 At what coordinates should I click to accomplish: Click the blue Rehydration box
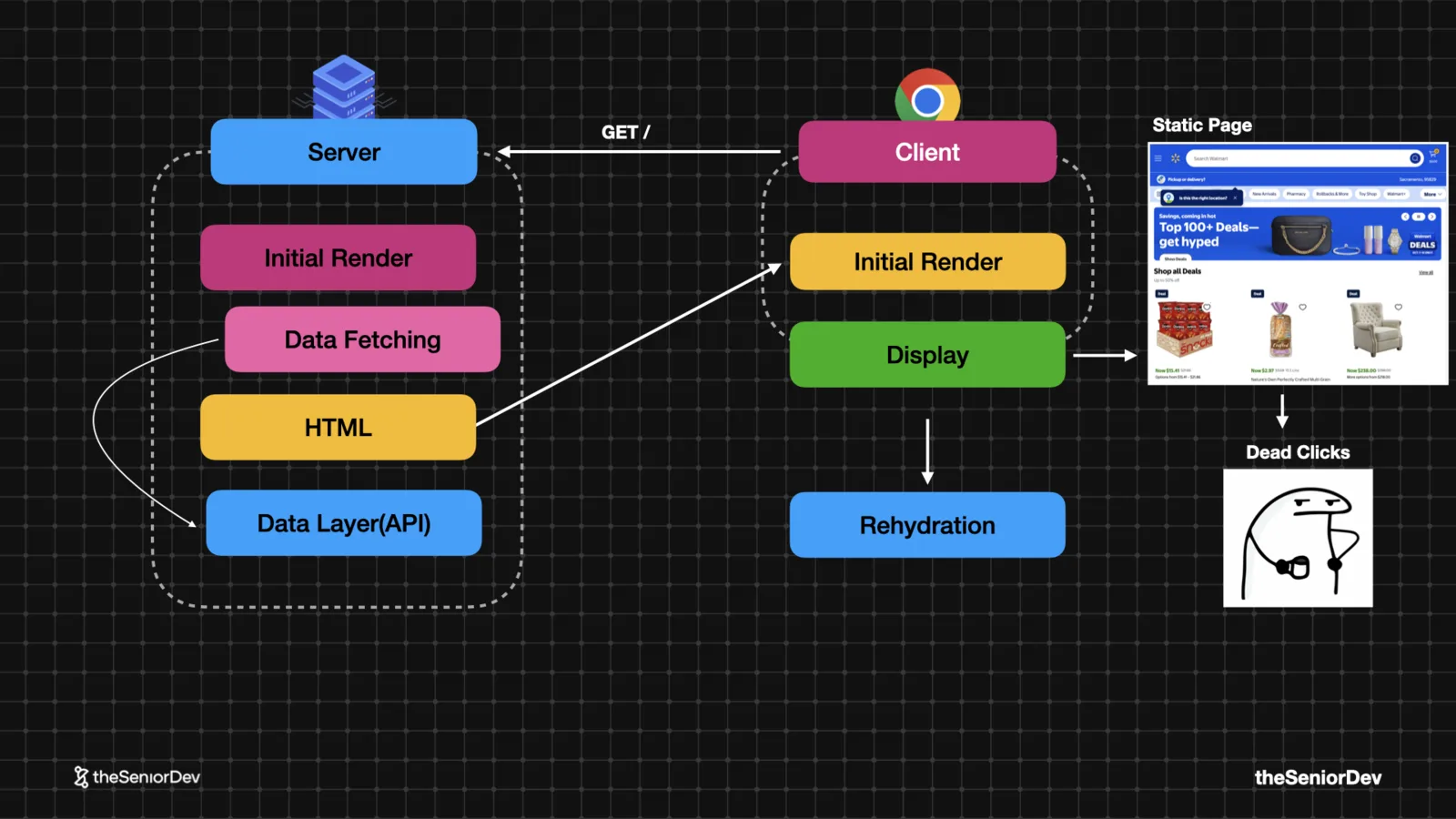tap(927, 525)
